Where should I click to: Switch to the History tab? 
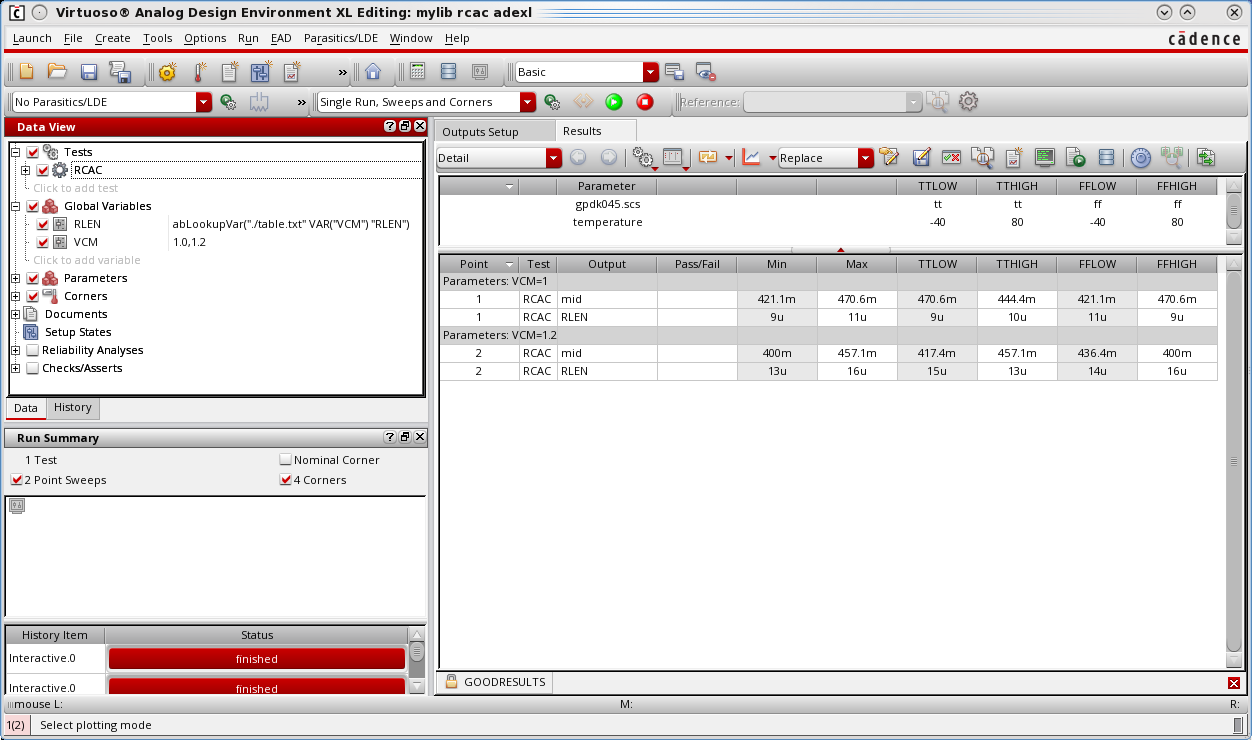click(73, 408)
